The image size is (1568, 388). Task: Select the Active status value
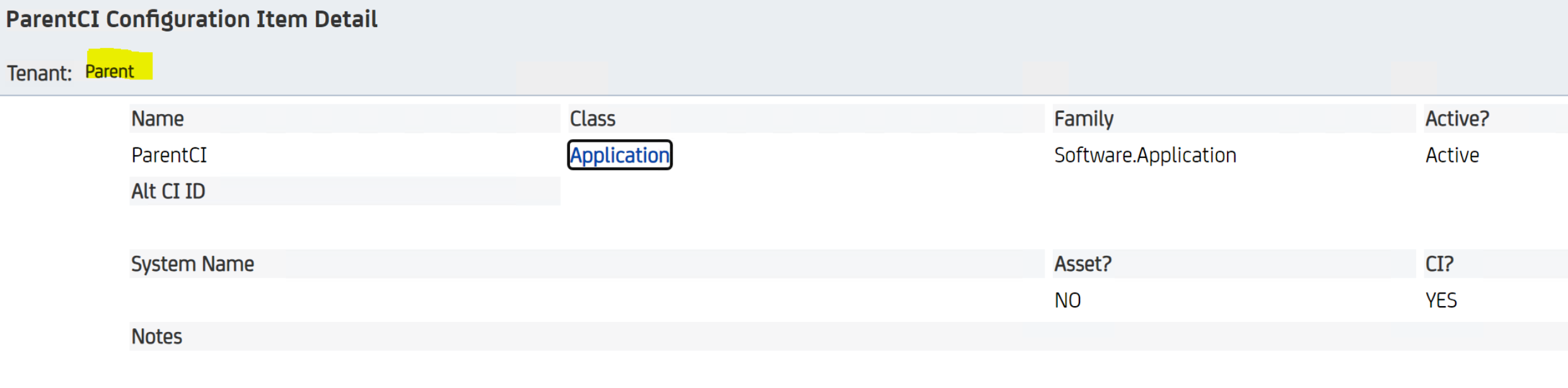coord(1452,155)
